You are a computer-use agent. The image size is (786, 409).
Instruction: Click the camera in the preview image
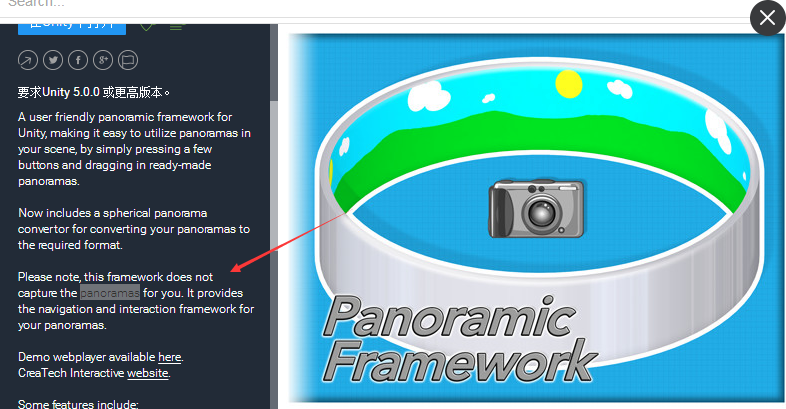point(536,209)
